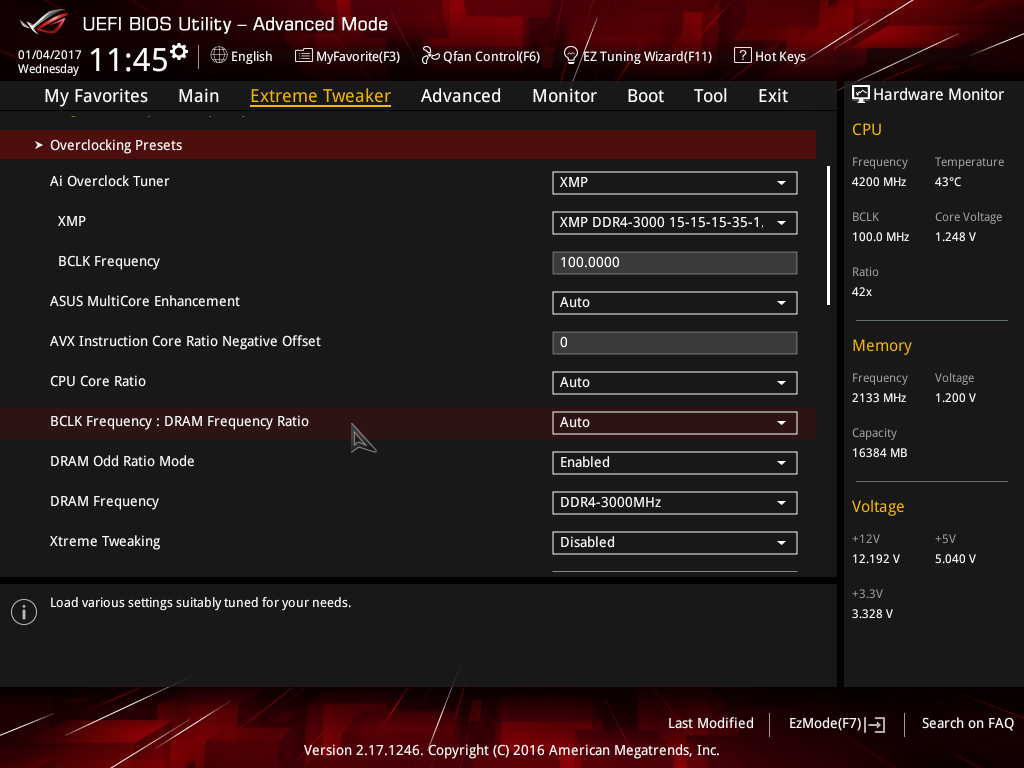
Task: Click the BCLK Frequency input field
Action: coord(675,263)
